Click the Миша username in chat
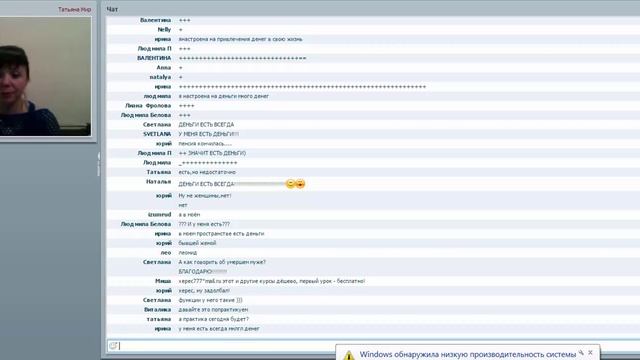Image resolution: width=640 pixels, height=360 pixels. [x=163, y=281]
